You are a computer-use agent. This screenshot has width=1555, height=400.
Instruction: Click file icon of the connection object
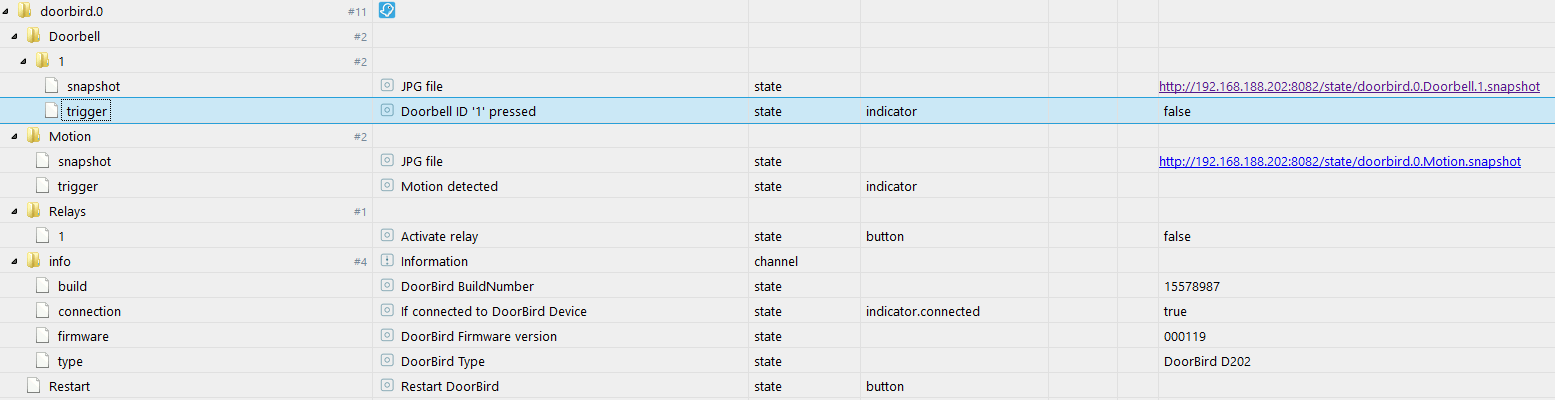(42, 311)
